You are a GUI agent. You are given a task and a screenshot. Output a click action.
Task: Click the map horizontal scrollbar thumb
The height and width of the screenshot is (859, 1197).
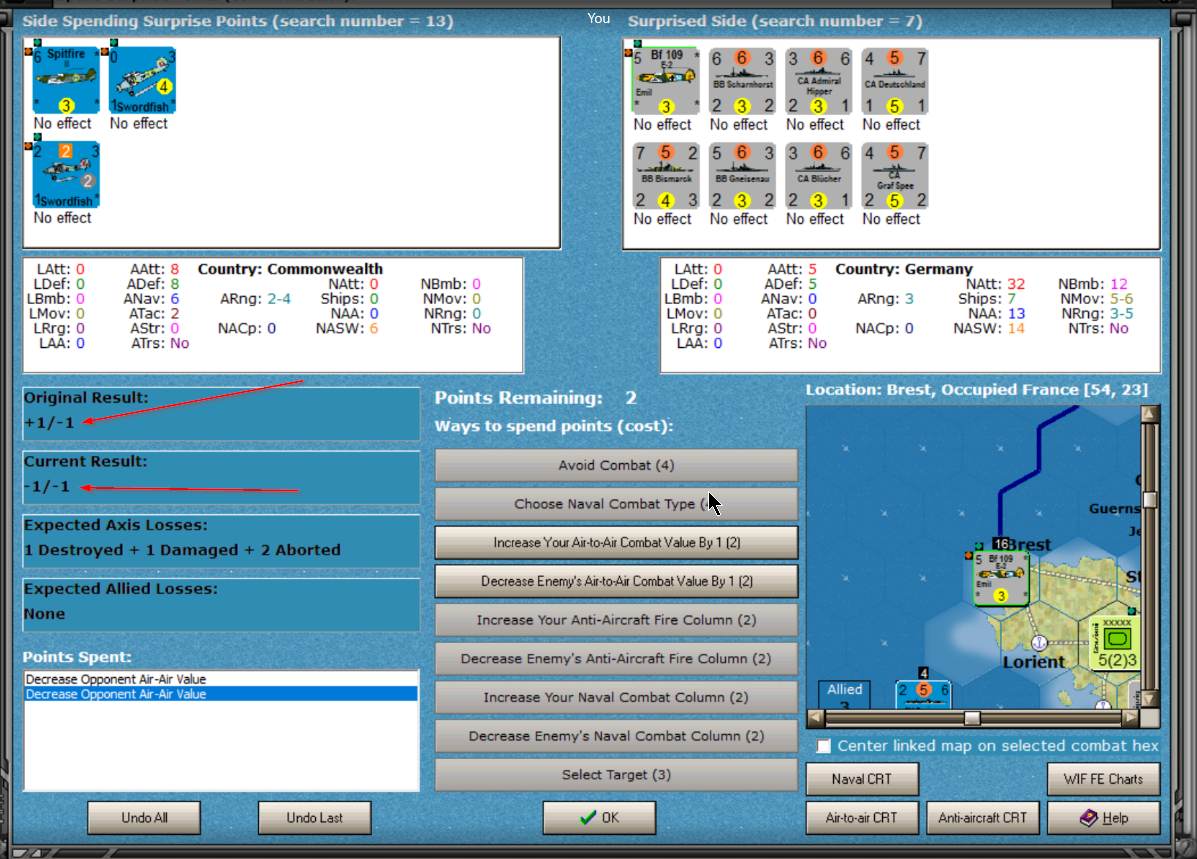click(972, 718)
